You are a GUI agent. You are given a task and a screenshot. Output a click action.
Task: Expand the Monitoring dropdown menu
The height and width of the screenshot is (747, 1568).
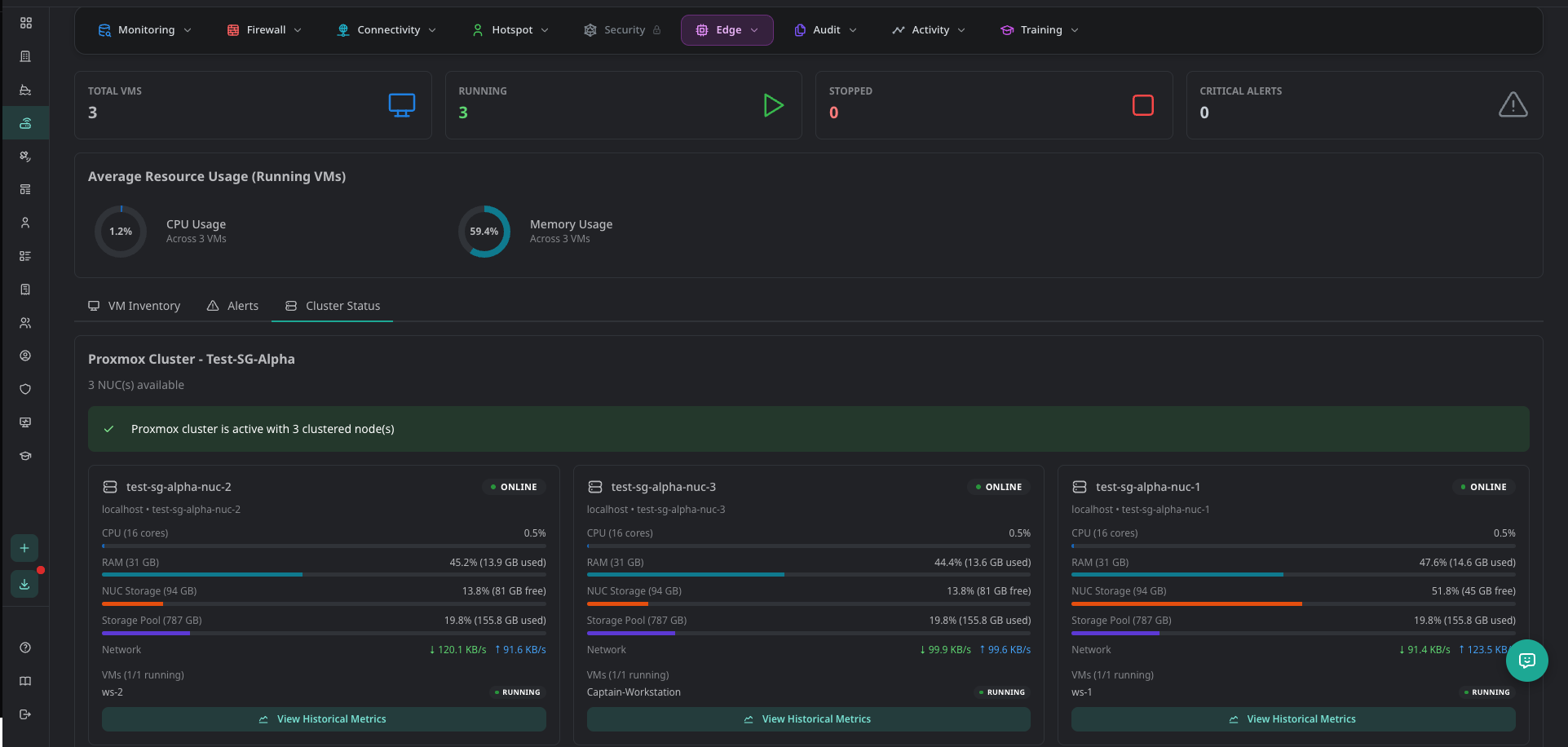click(x=145, y=30)
